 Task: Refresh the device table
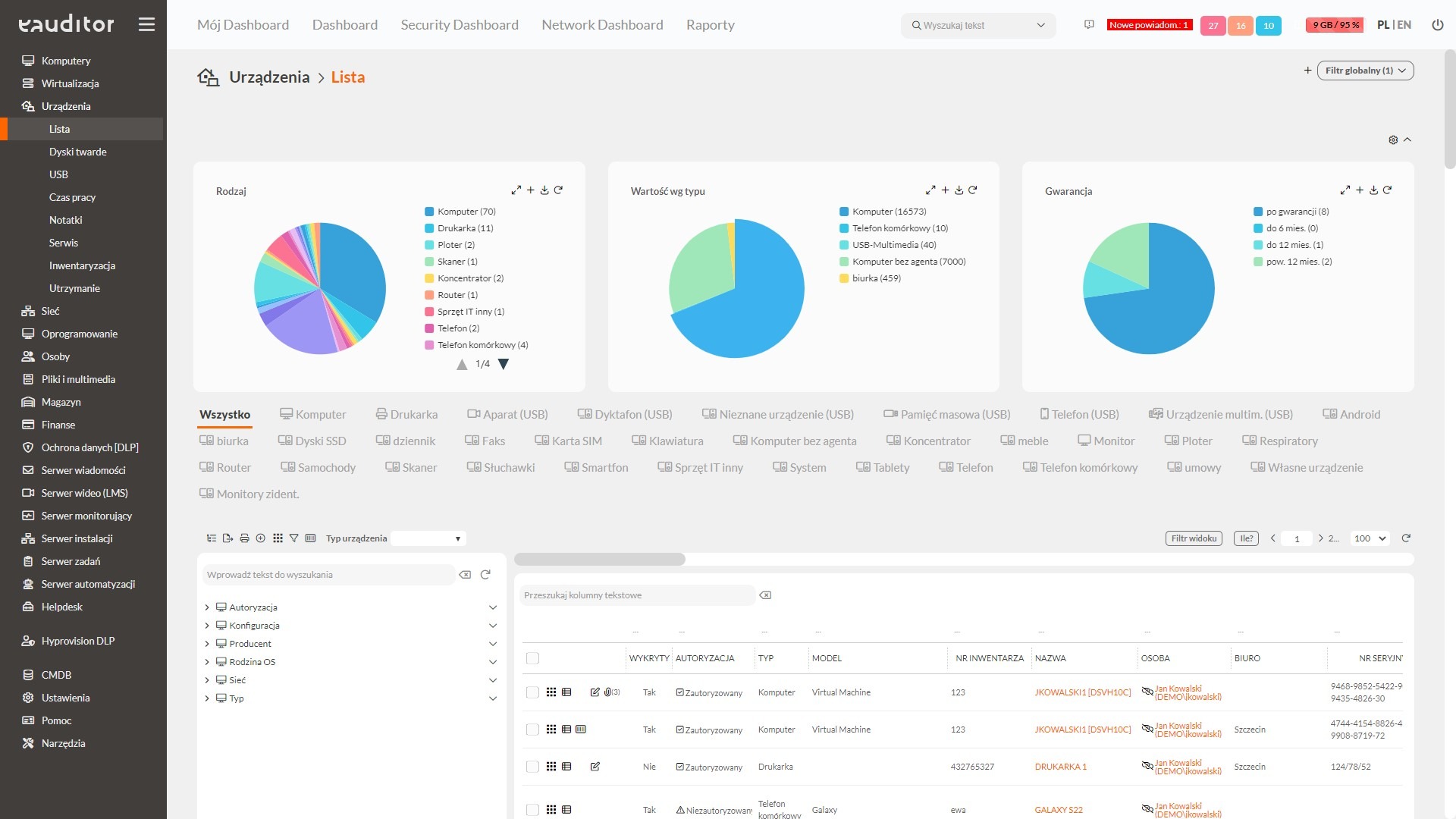(x=1406, y=538)
